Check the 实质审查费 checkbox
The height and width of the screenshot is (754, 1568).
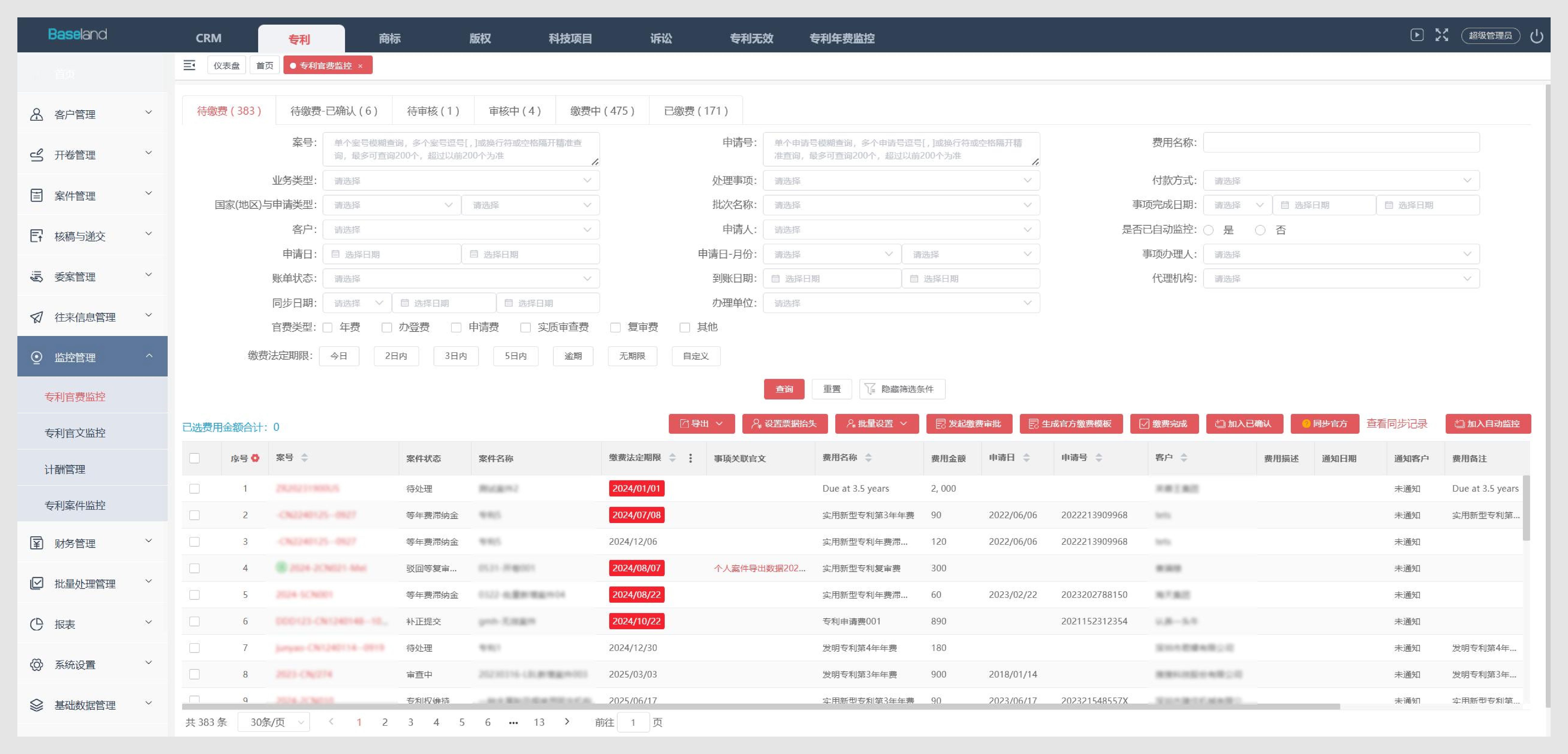click(525, 328)
